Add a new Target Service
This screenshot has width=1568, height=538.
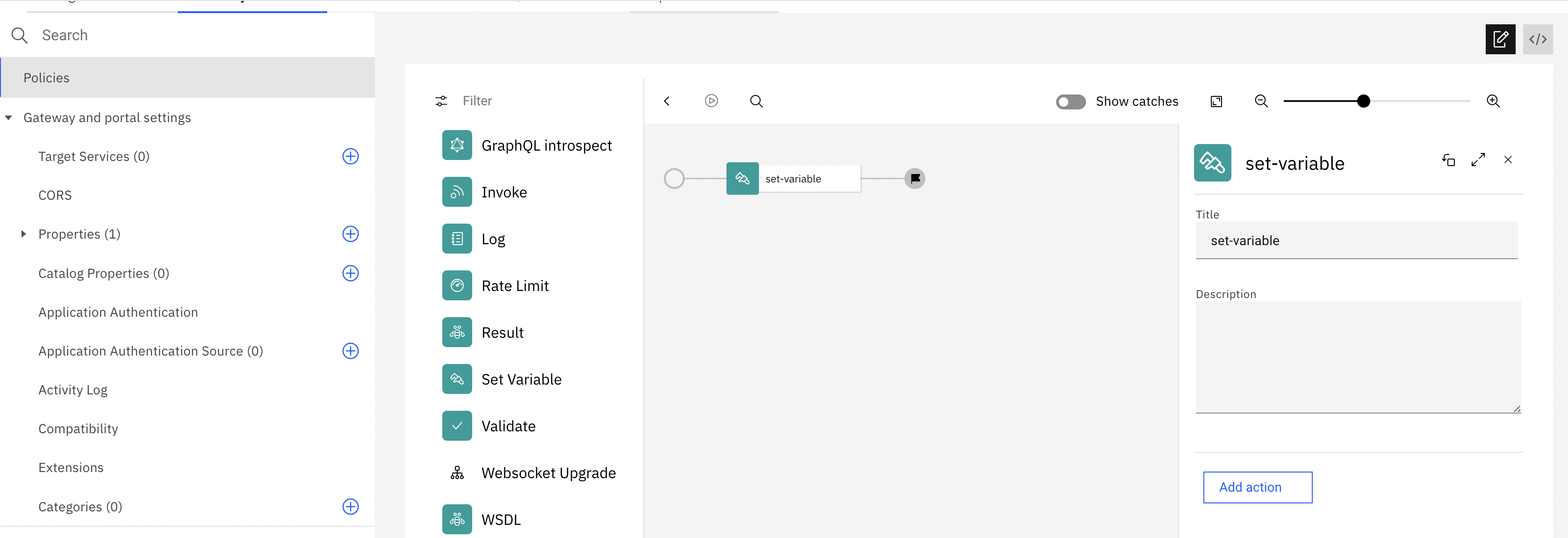click(350, 156)
